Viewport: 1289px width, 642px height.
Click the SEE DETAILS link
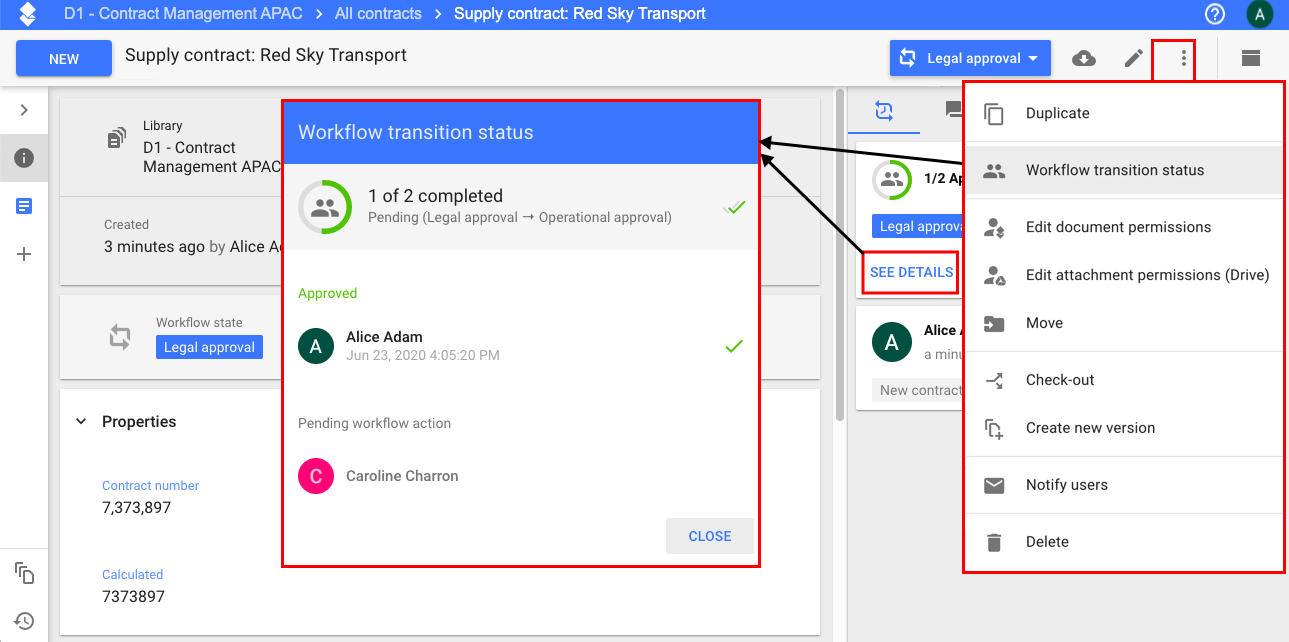coord(911,272)
